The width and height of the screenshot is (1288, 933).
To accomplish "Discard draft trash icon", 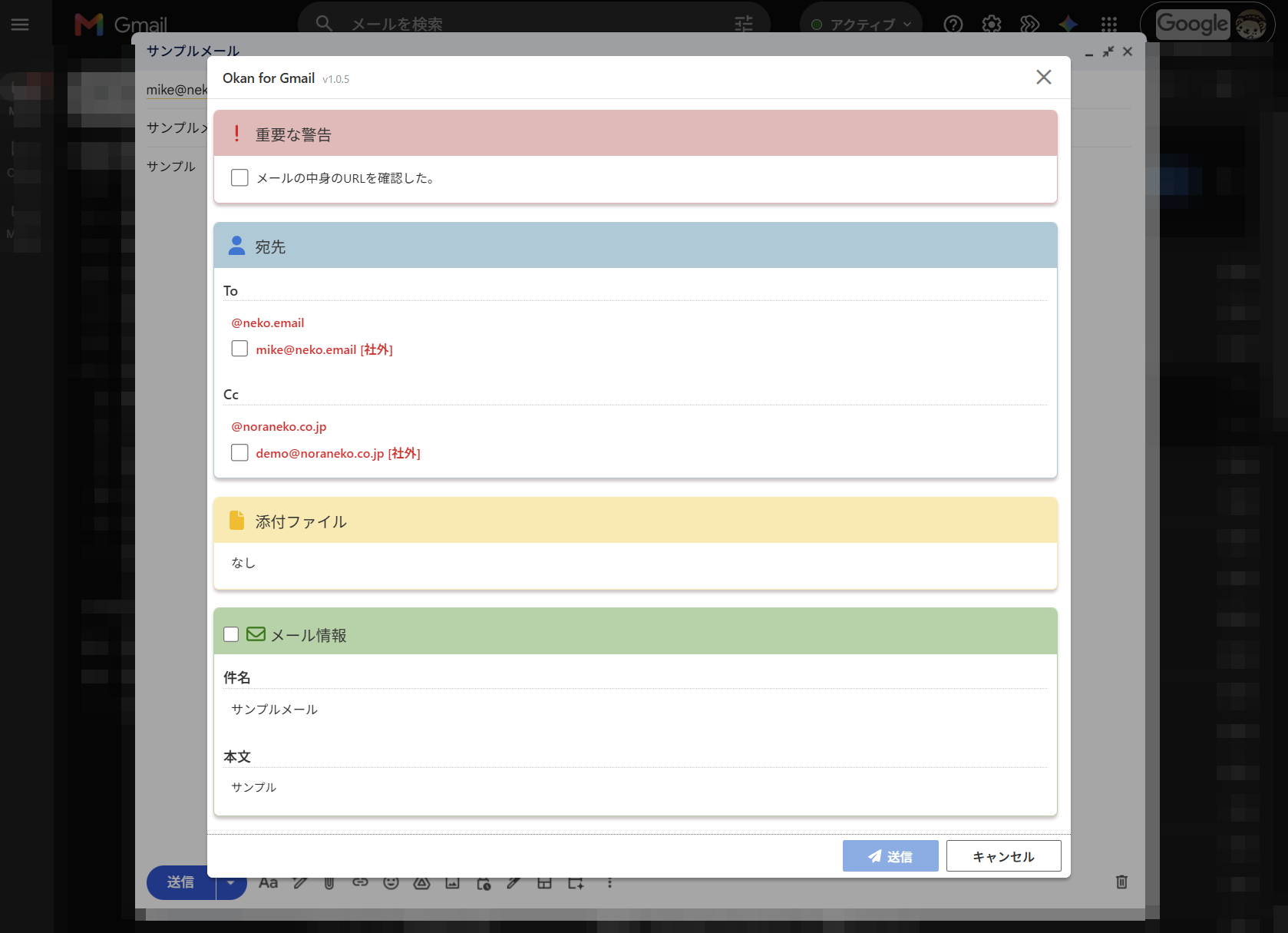I will [x=1121, y=882].
